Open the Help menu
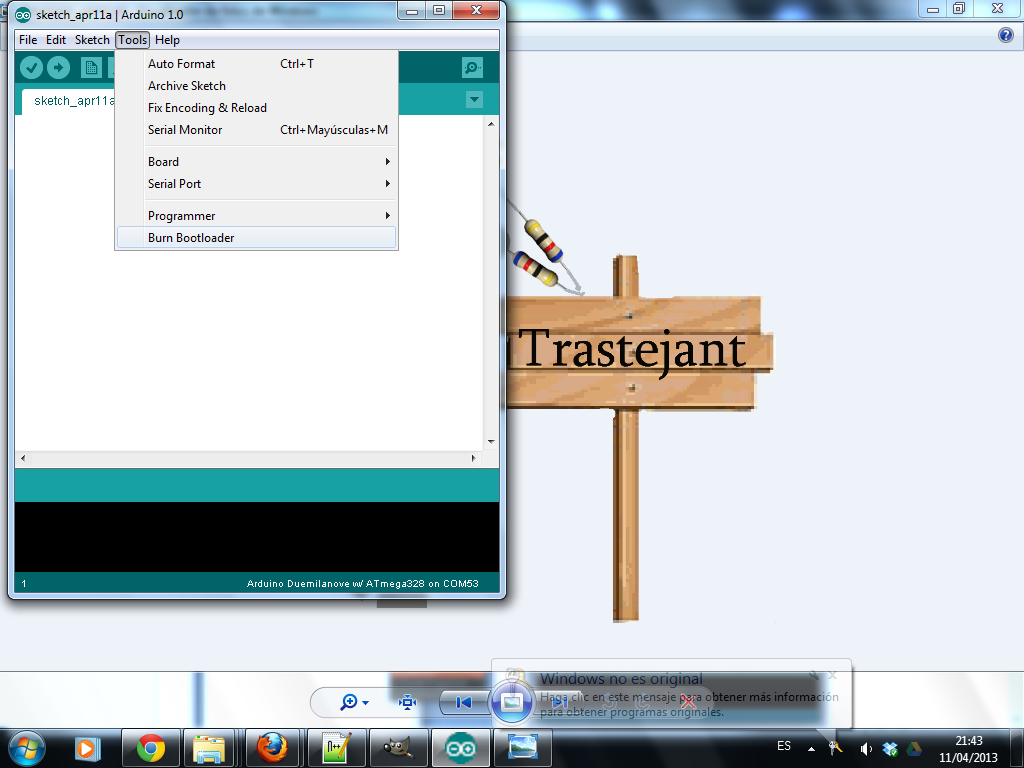The image size is (1024, 768). (x=167, y=40)
